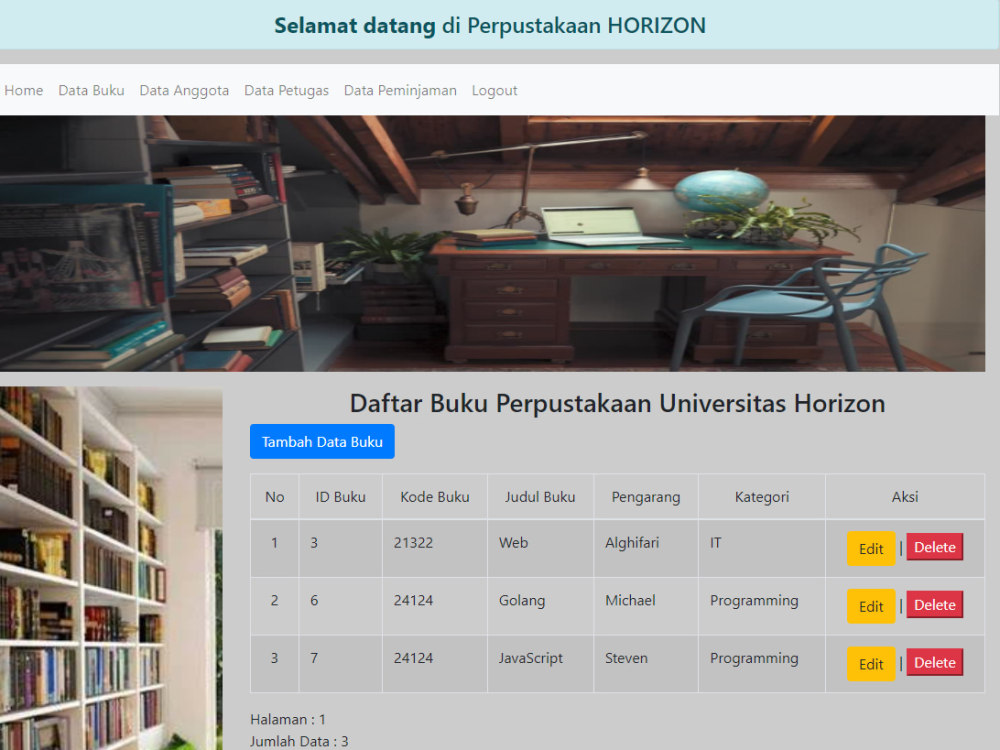Delete the Web book row
1000x750 pixels.
(x=934, y=547)
